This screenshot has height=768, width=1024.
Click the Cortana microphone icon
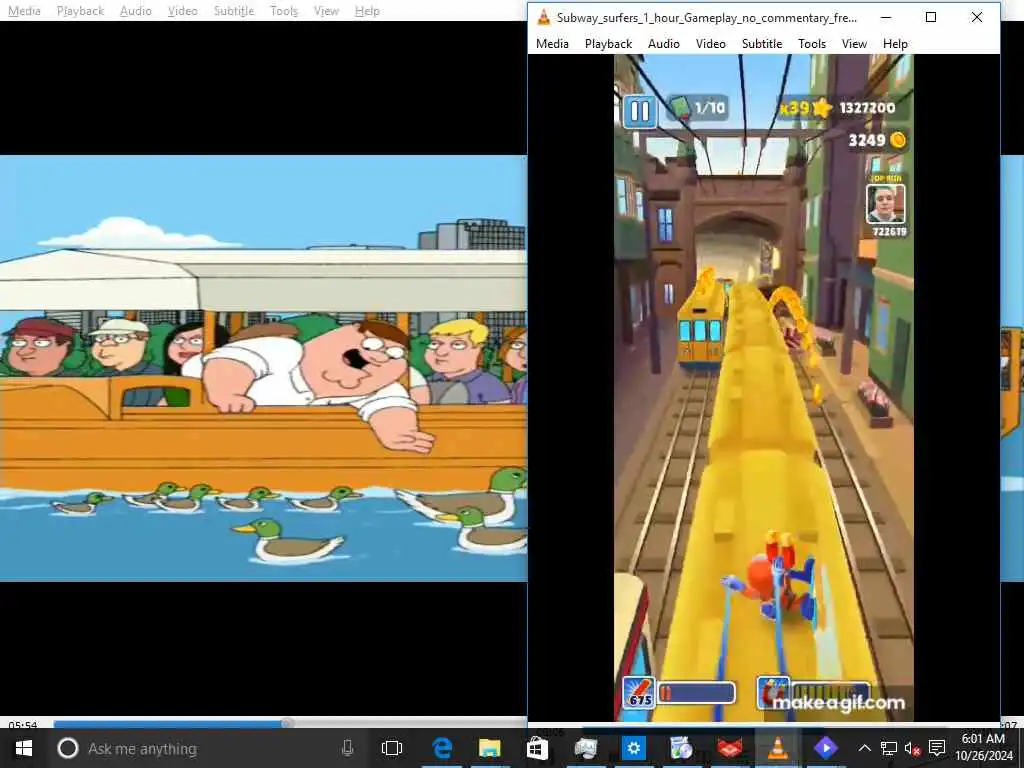click(347, 748)
